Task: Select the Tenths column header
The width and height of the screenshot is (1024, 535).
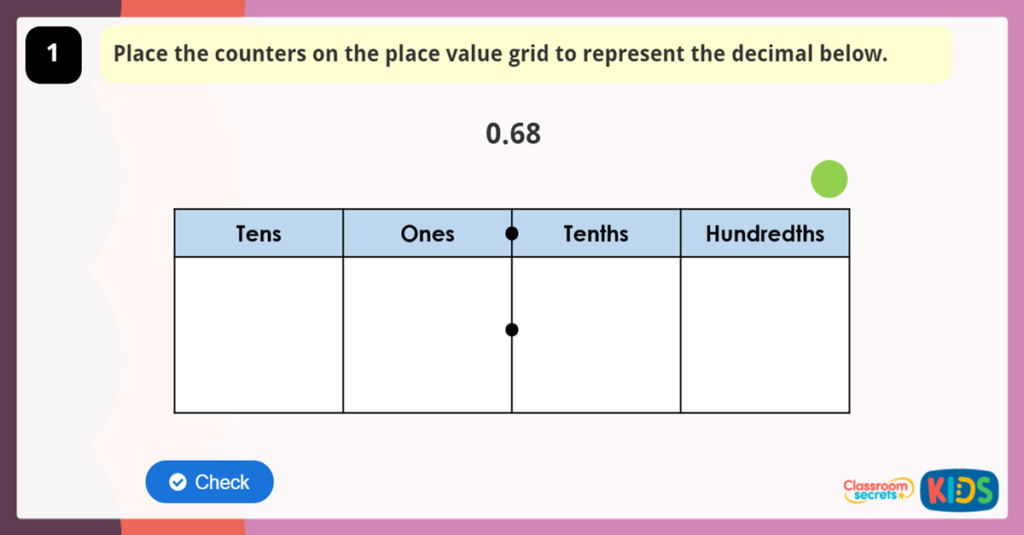Action: point(596,234)
